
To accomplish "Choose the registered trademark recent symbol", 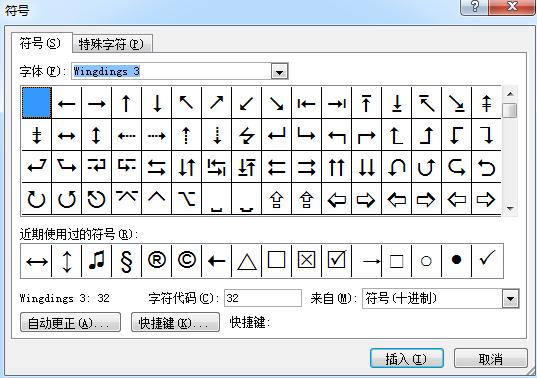I will click(x=157, y=261).
